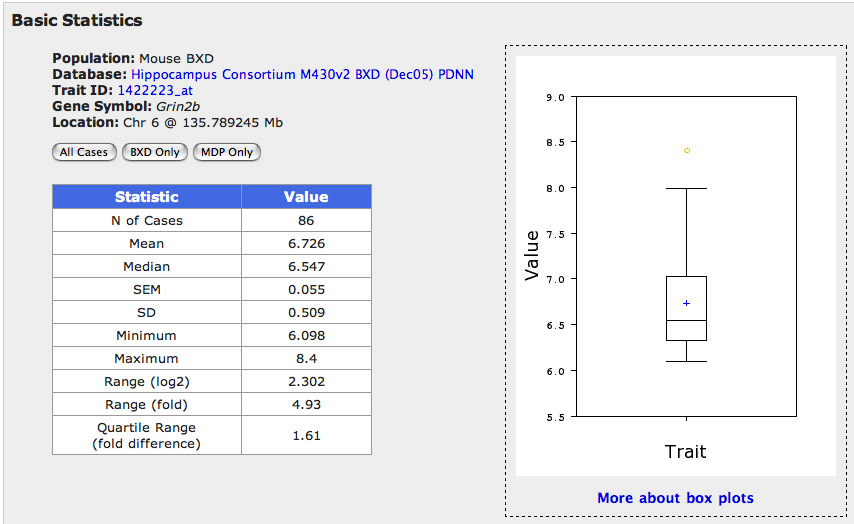Click the Trait label under the plot

click(x=685, y=451)
